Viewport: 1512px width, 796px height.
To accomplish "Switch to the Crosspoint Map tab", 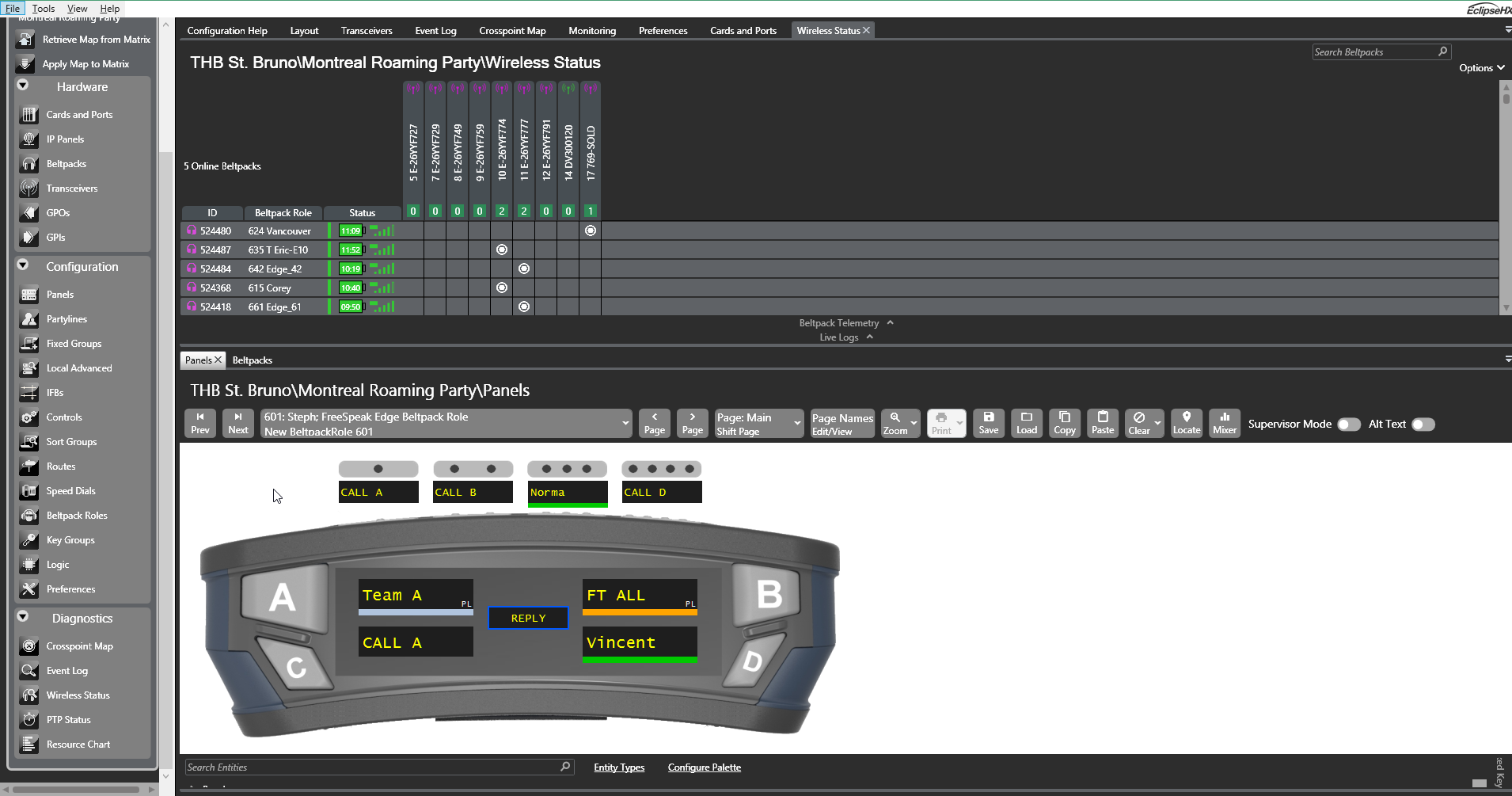I will 512,31.
